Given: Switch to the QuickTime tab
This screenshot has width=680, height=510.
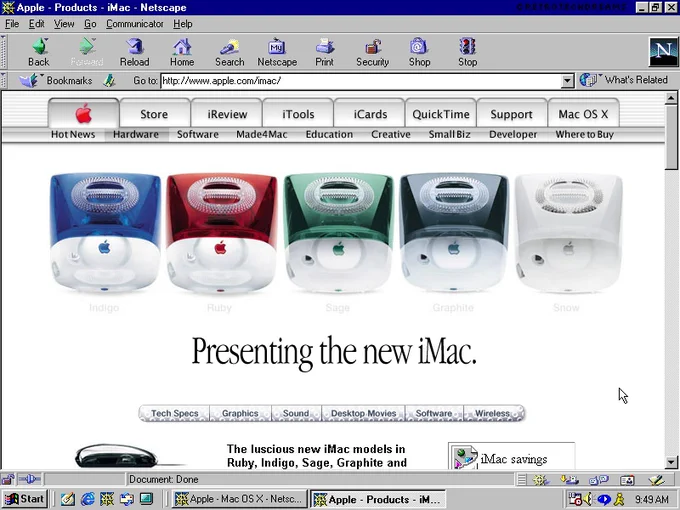Looking at the screenshot, I should 441,114.
